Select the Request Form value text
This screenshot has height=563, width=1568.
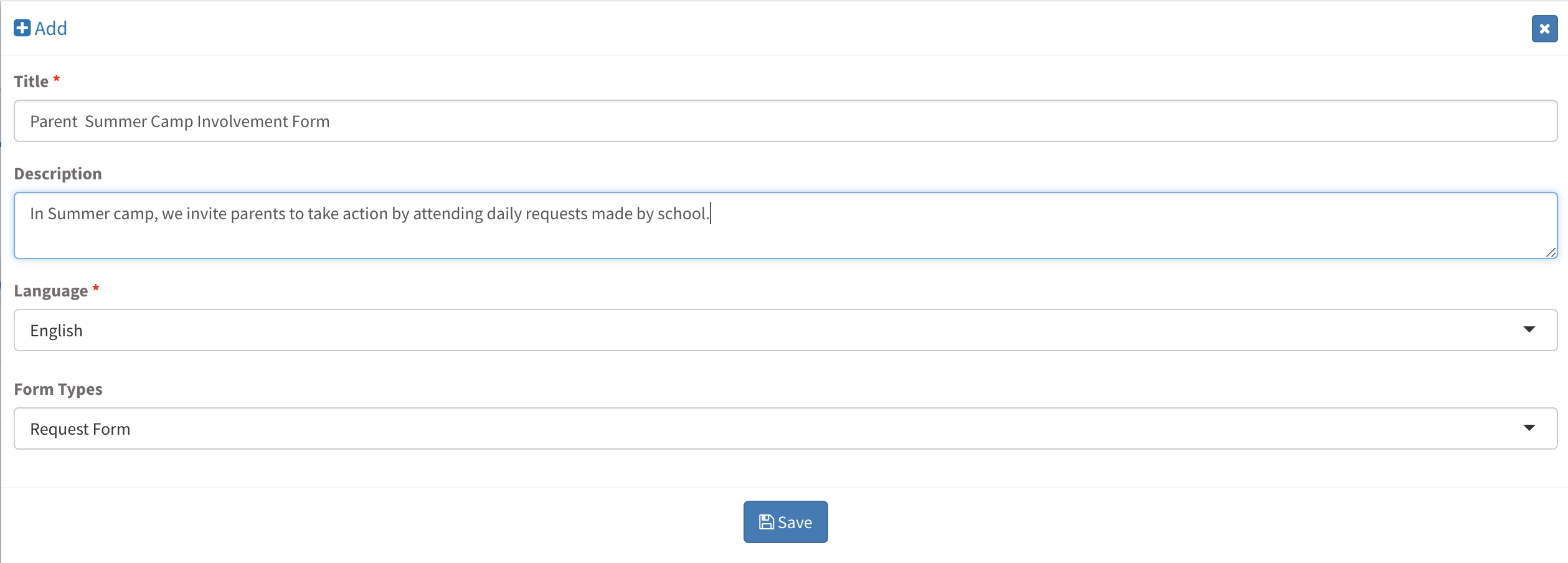(80, 429)
